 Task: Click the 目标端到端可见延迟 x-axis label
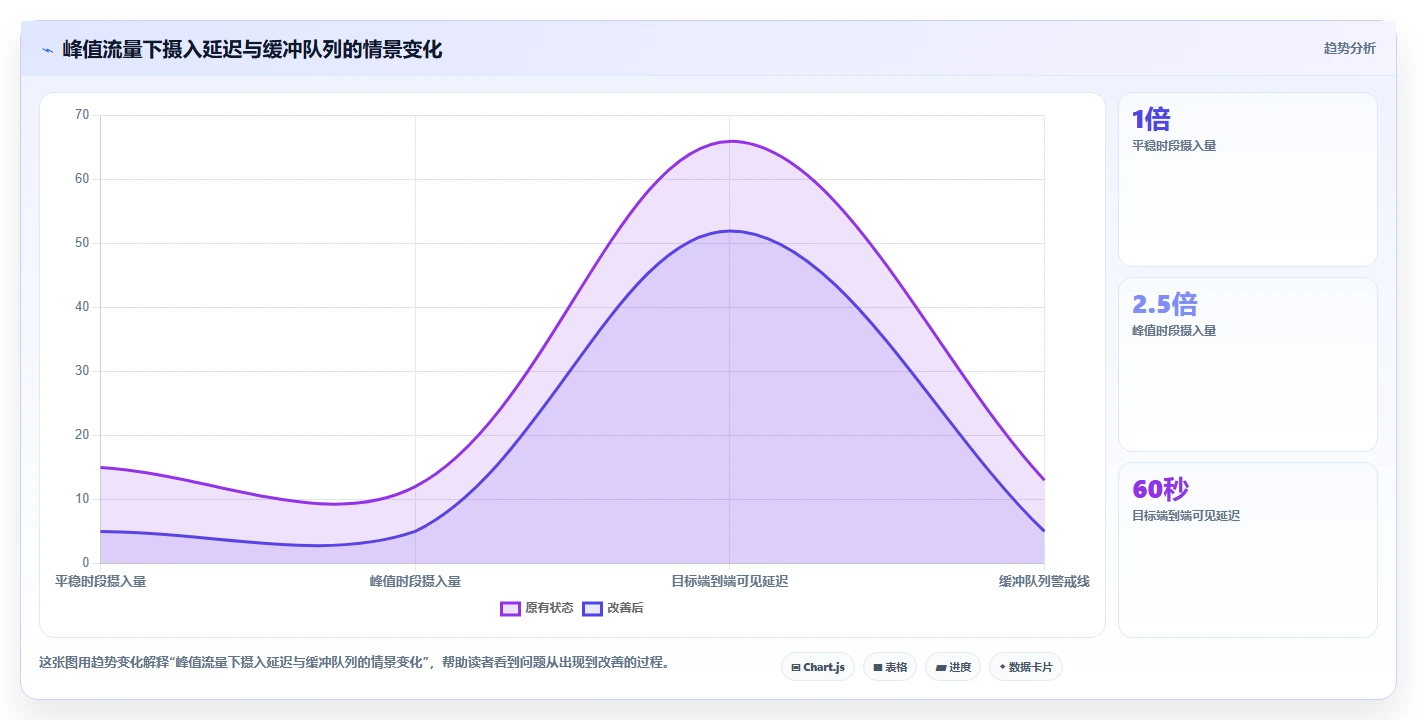[729, 581]
